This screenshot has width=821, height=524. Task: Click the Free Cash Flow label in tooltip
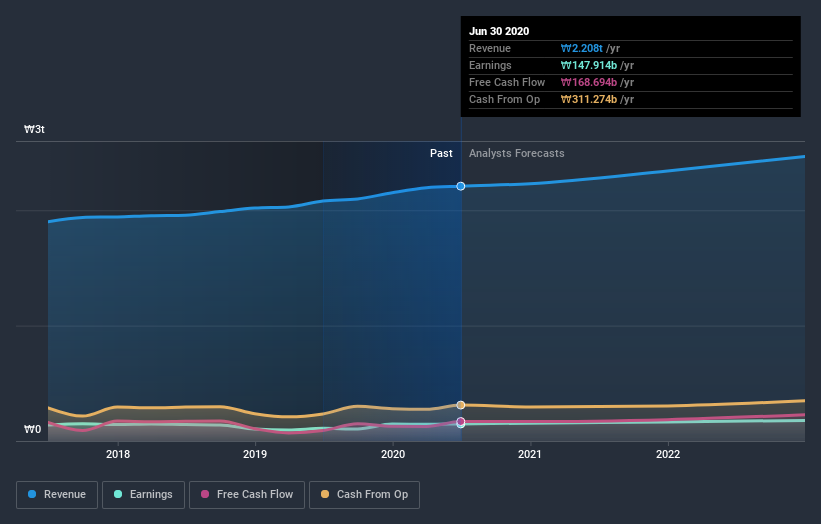pyautogui.click(x=507, y=82)
